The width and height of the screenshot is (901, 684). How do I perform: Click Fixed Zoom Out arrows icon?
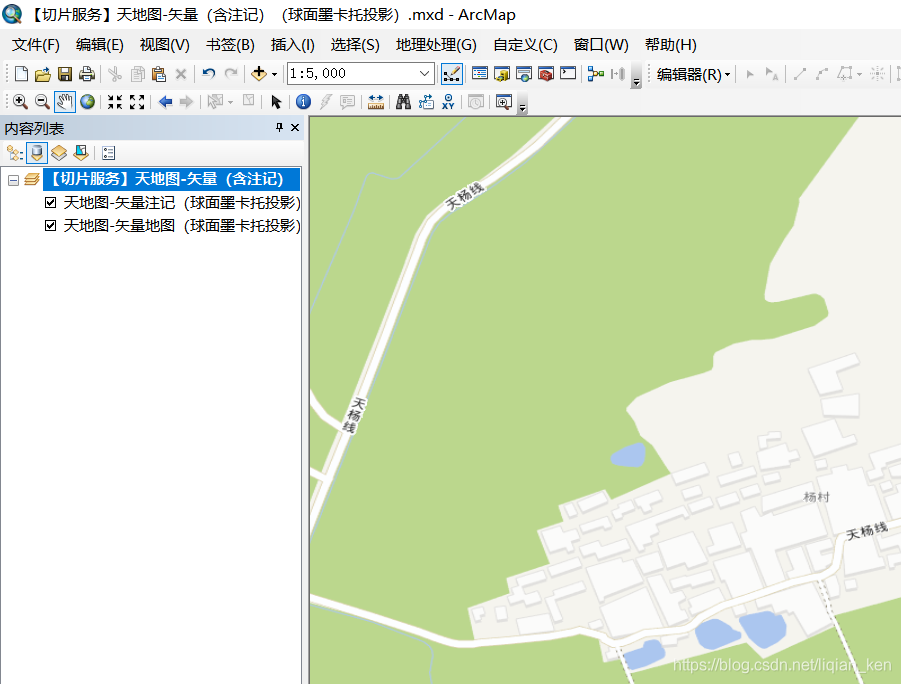137,102
